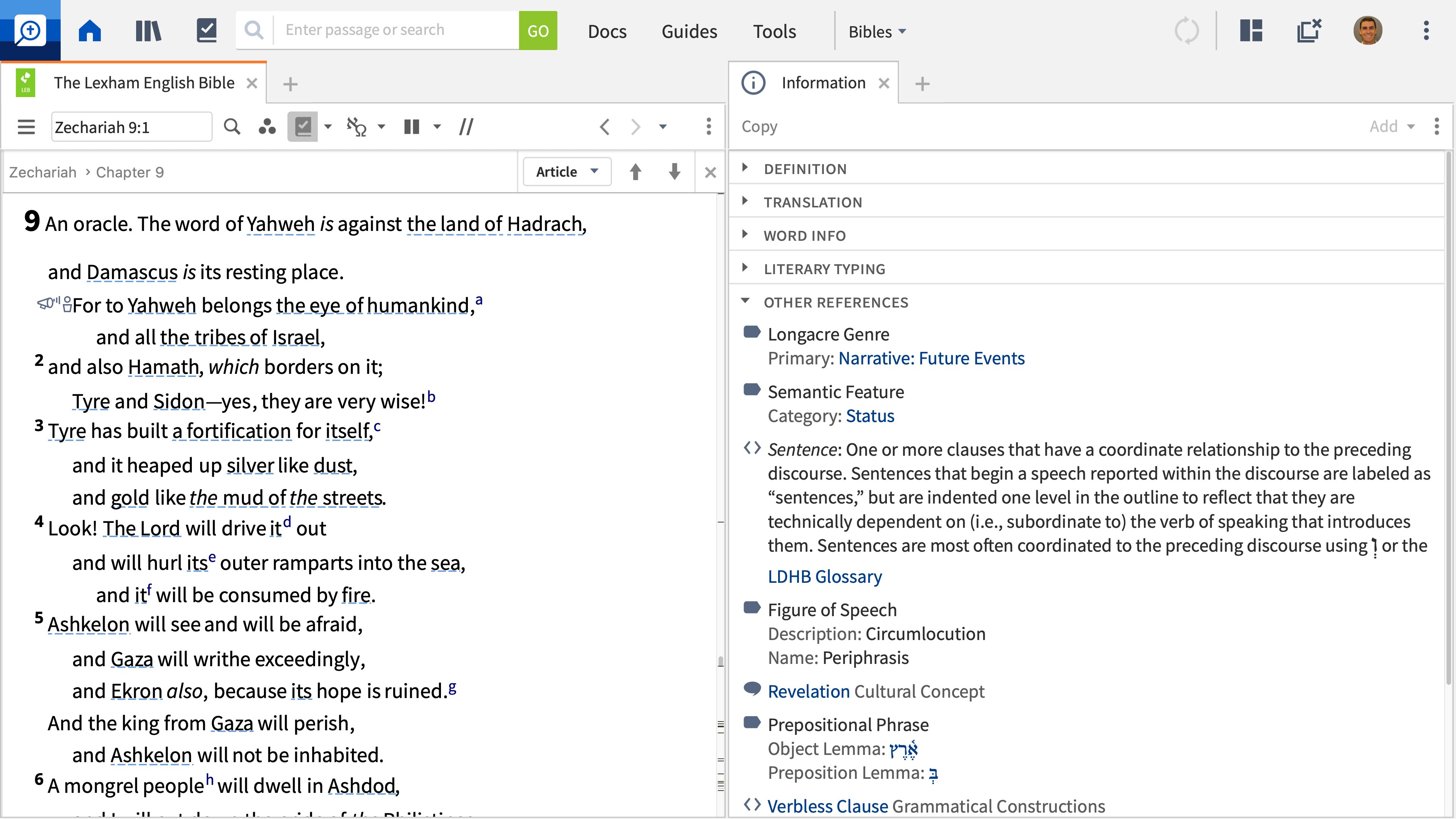
Task: Move to next article with down arrow
Action: tap(674, 172)
